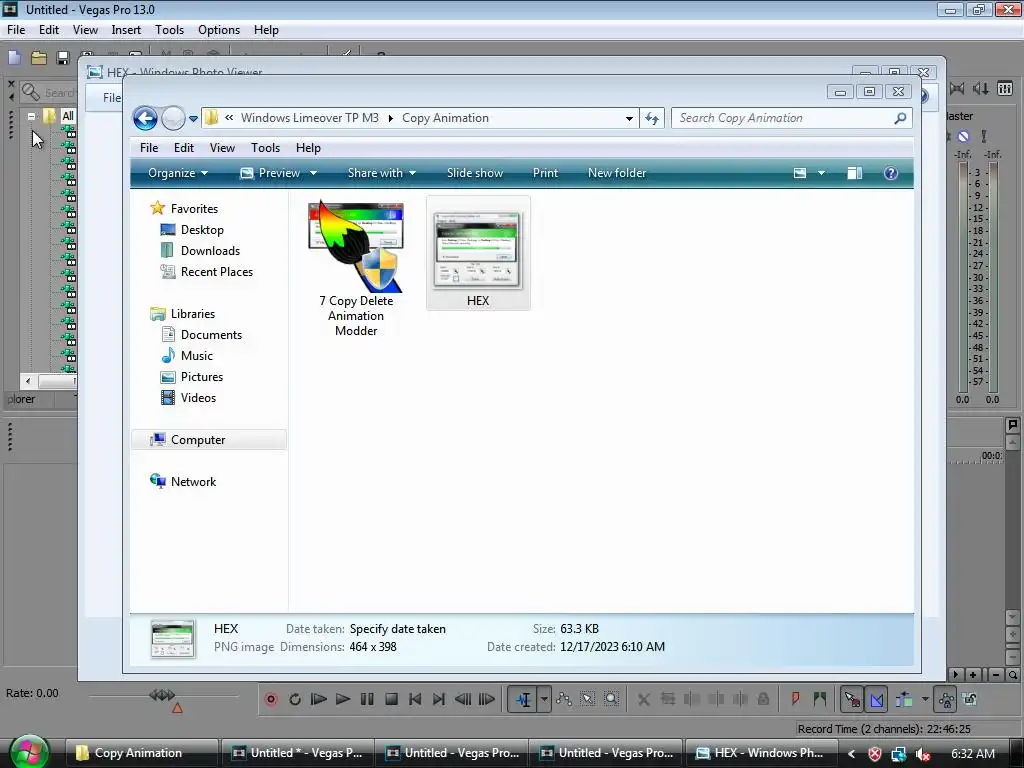Open Explorer window File menu
Screen dimensions: 1024x768
click(149, 148)
